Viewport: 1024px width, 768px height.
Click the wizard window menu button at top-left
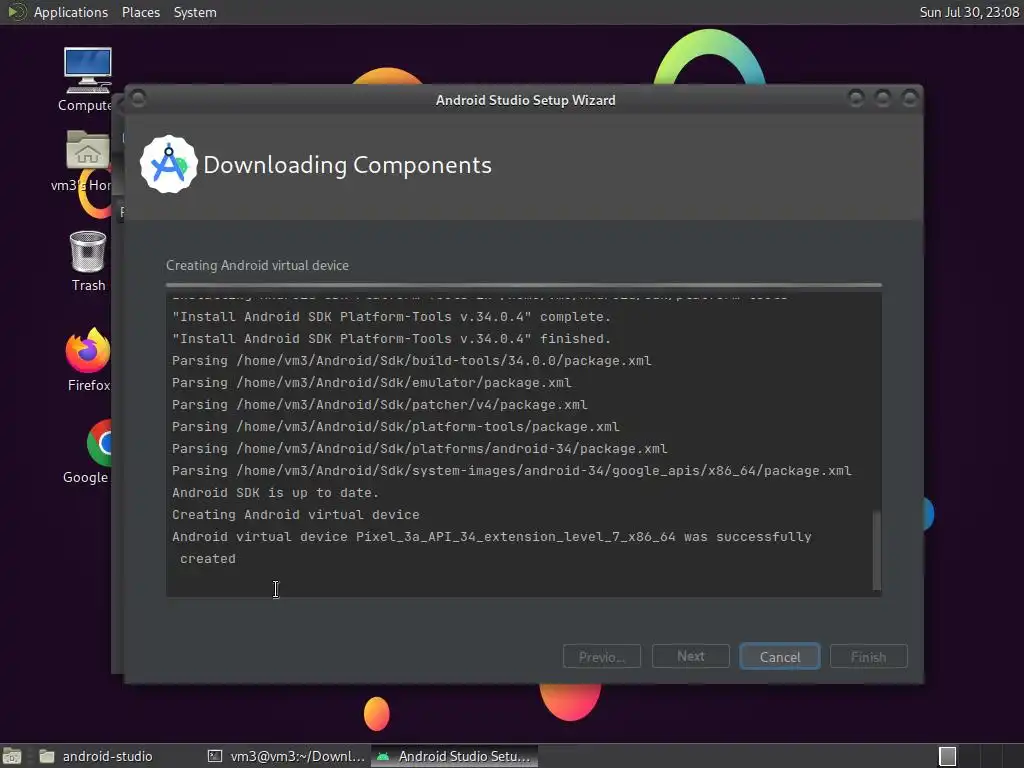138,99
